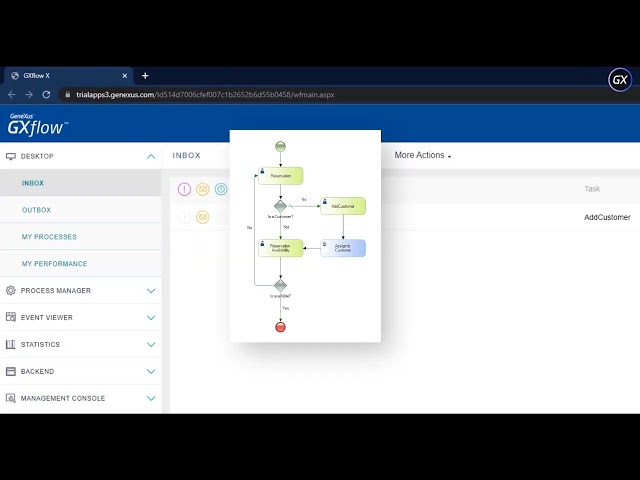Click the Process Manager gear icon
The width and height of the screenshot is (640, 480).
[x=11, y=291]
